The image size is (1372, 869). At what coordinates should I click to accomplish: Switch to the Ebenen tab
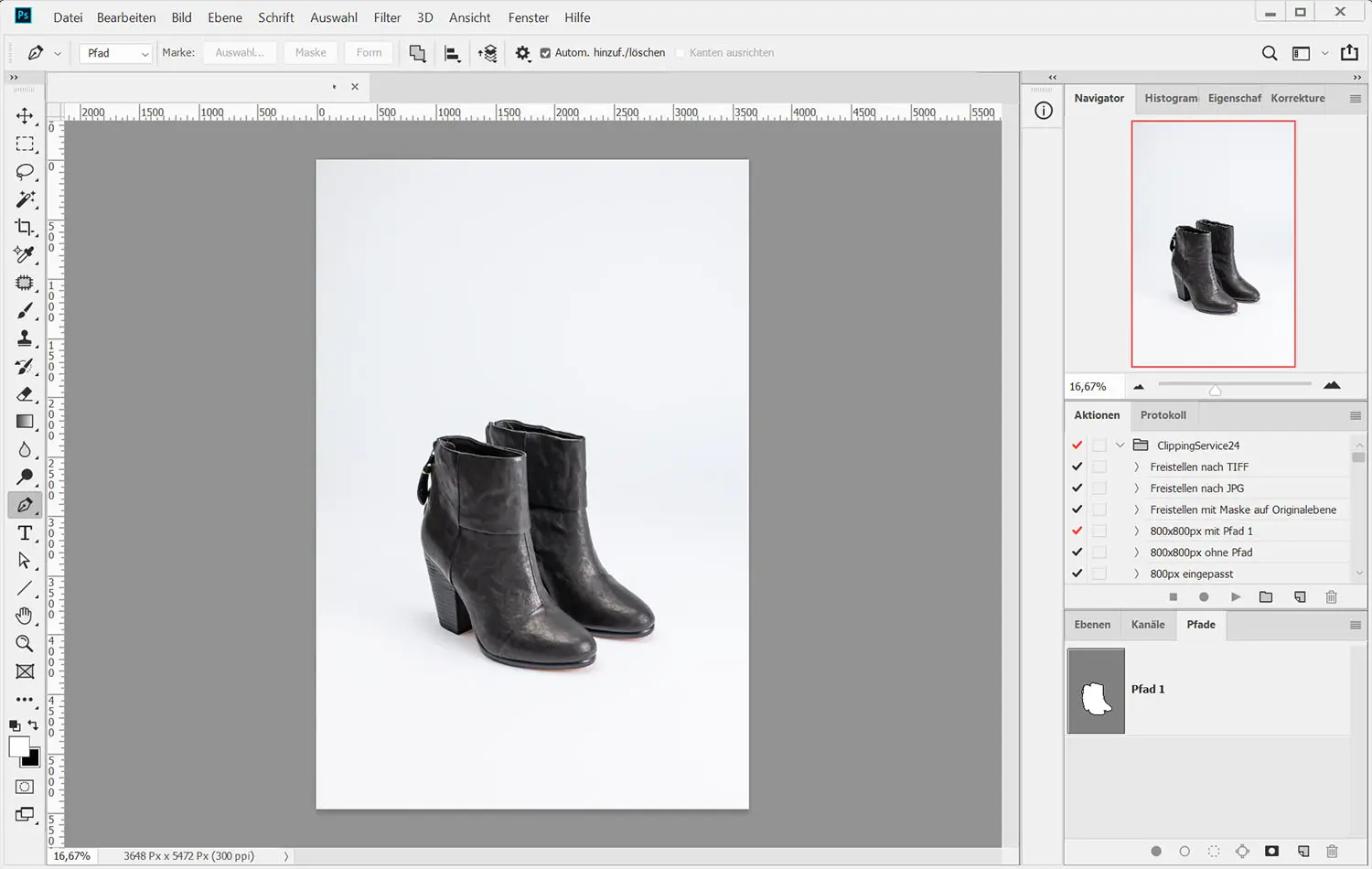coord(1092,625)
